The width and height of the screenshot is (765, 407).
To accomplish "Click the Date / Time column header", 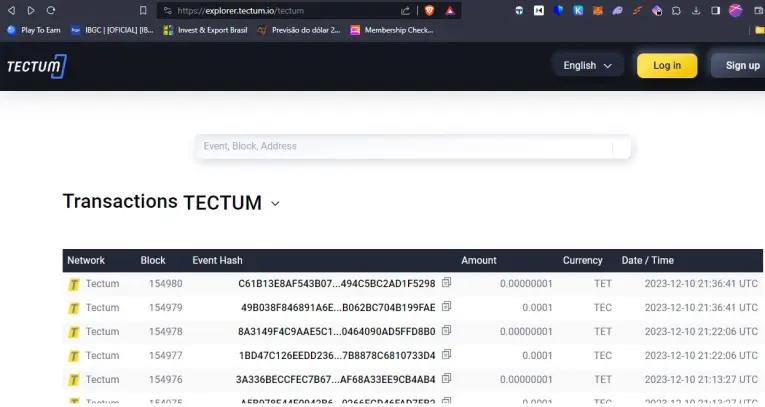I will point(647,261).
